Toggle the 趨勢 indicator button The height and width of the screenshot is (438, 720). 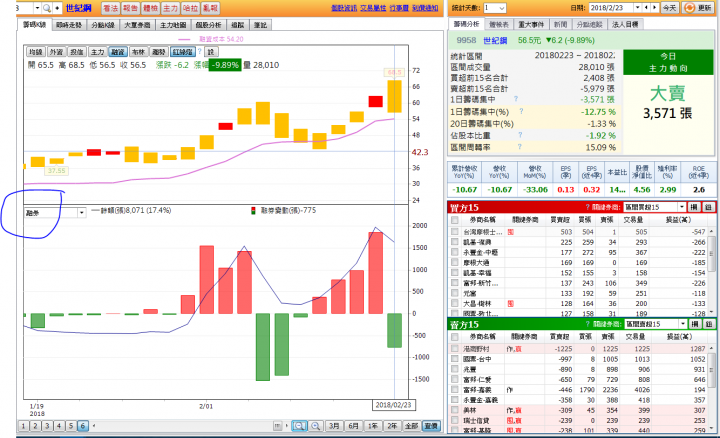pos(159,52)
